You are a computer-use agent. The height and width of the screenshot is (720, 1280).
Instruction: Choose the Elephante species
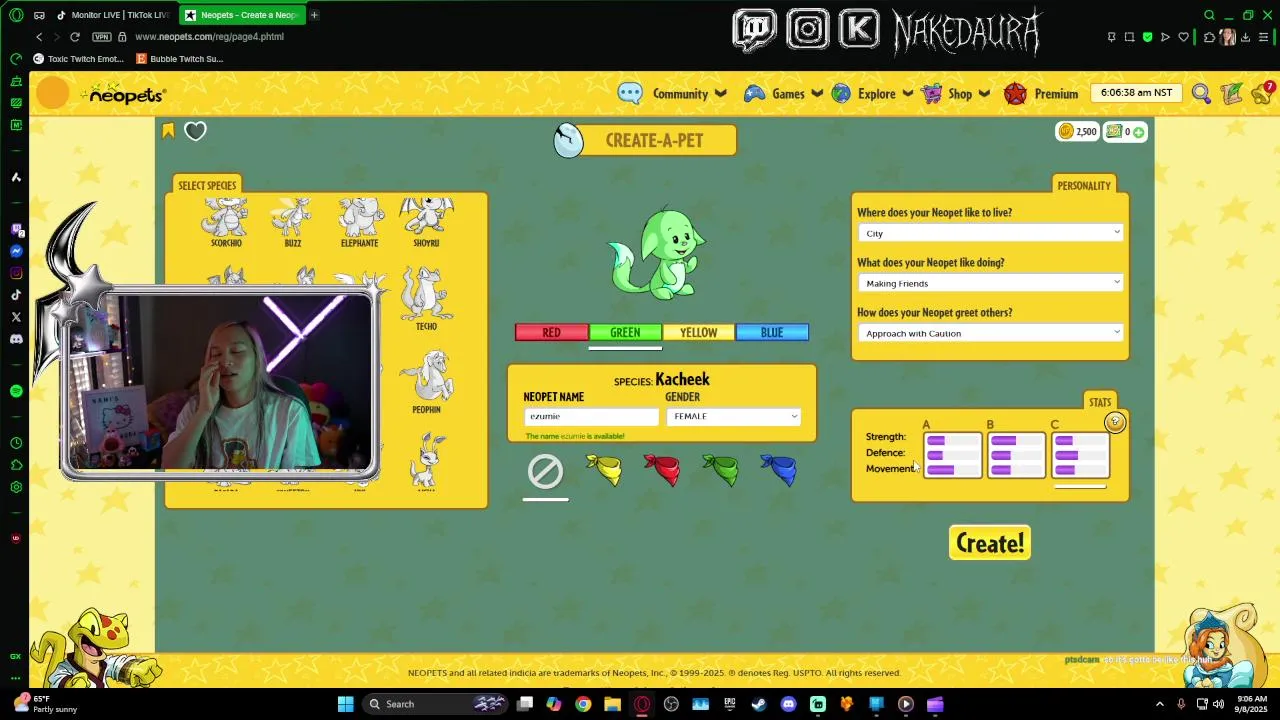click(x=359, y=222)
